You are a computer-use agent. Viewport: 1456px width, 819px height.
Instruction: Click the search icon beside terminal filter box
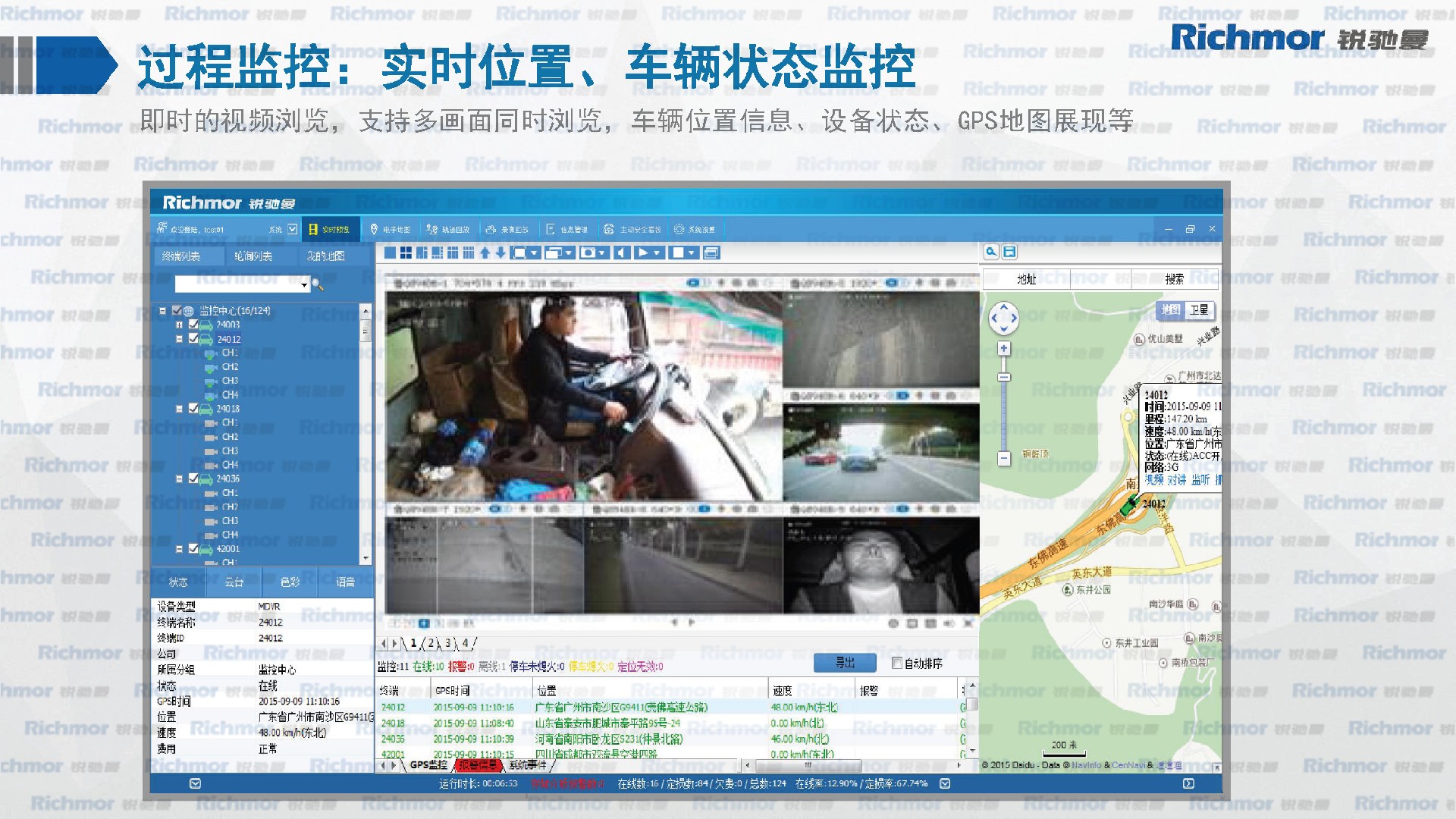[318, 284]
